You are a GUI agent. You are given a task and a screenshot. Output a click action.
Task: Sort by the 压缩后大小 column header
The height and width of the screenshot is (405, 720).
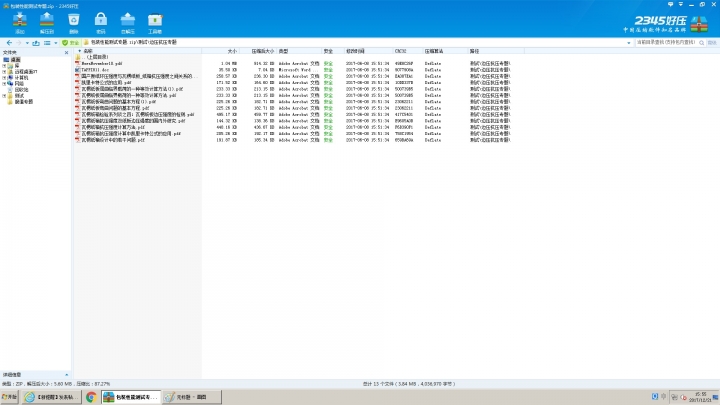coord(262,50)
